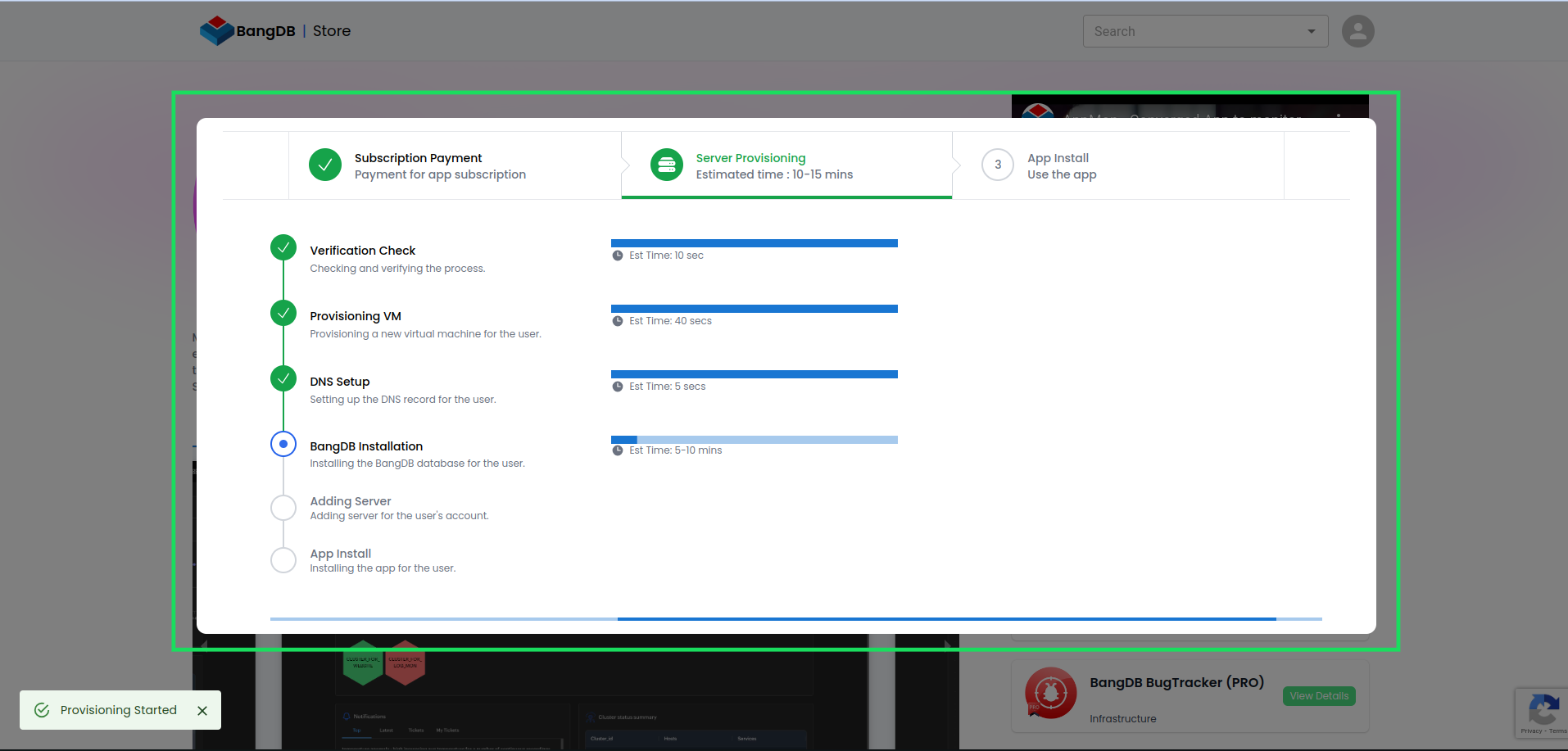Viewport: 1568px width, 751px height.
Task: Click the 'Provisioning VM' step title
Action: (x=356, y=316)
